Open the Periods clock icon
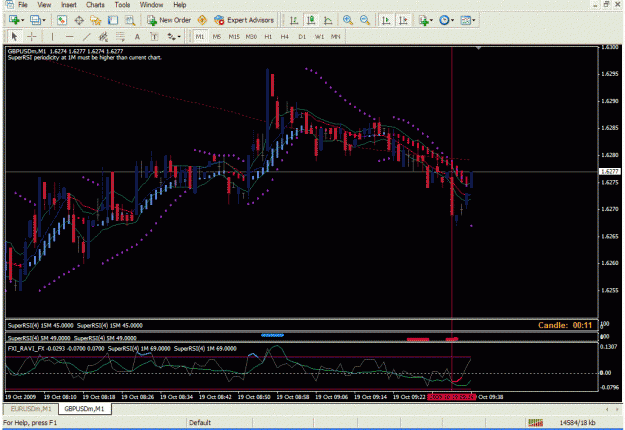The height and width of the screenshot is (430, 625). tap(444, 20)
